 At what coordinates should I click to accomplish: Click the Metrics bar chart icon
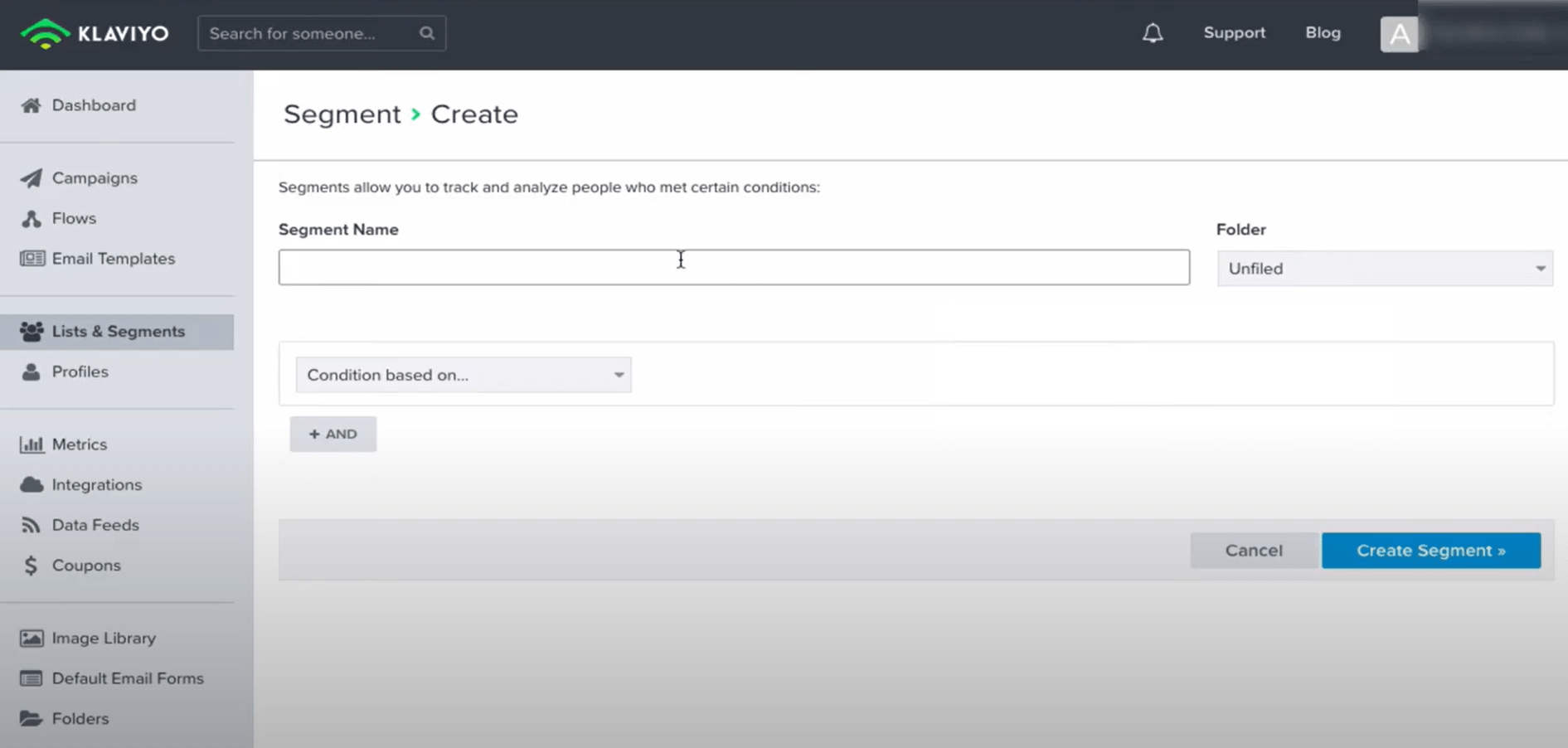[32, 444]
